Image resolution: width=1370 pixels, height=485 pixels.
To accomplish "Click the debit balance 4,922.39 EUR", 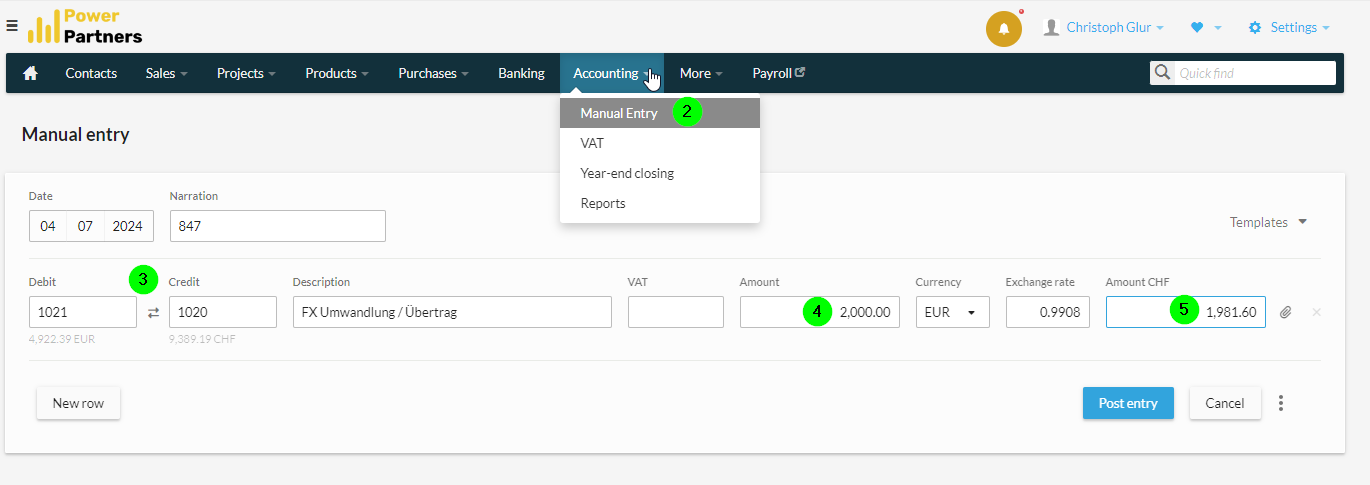I will click(x=63, y=339).
